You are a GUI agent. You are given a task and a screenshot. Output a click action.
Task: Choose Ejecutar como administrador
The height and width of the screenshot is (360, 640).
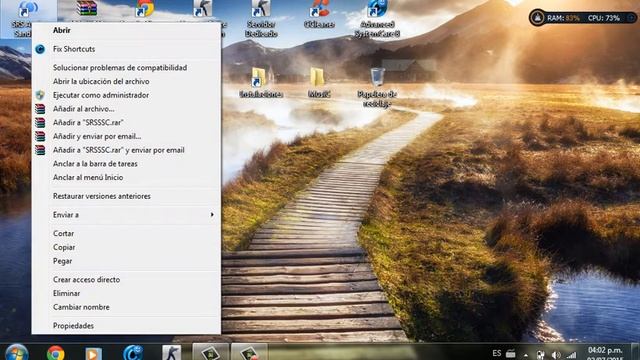[126, 95]
